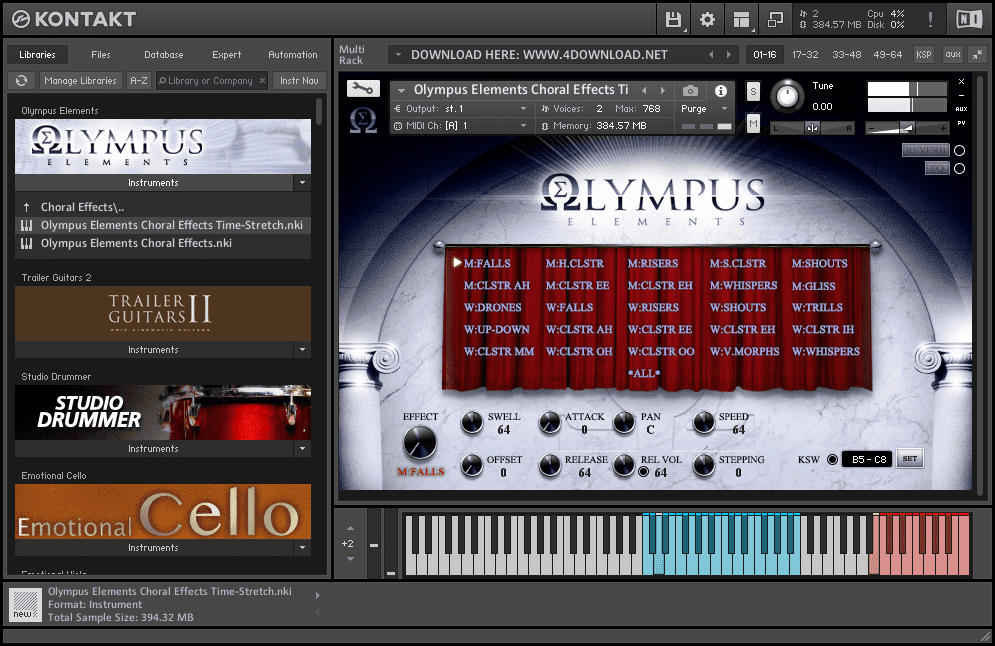Viewport: 995px width, 646px height.
Task: Open instrument edit wrench icon
Action: coord(363,89)
